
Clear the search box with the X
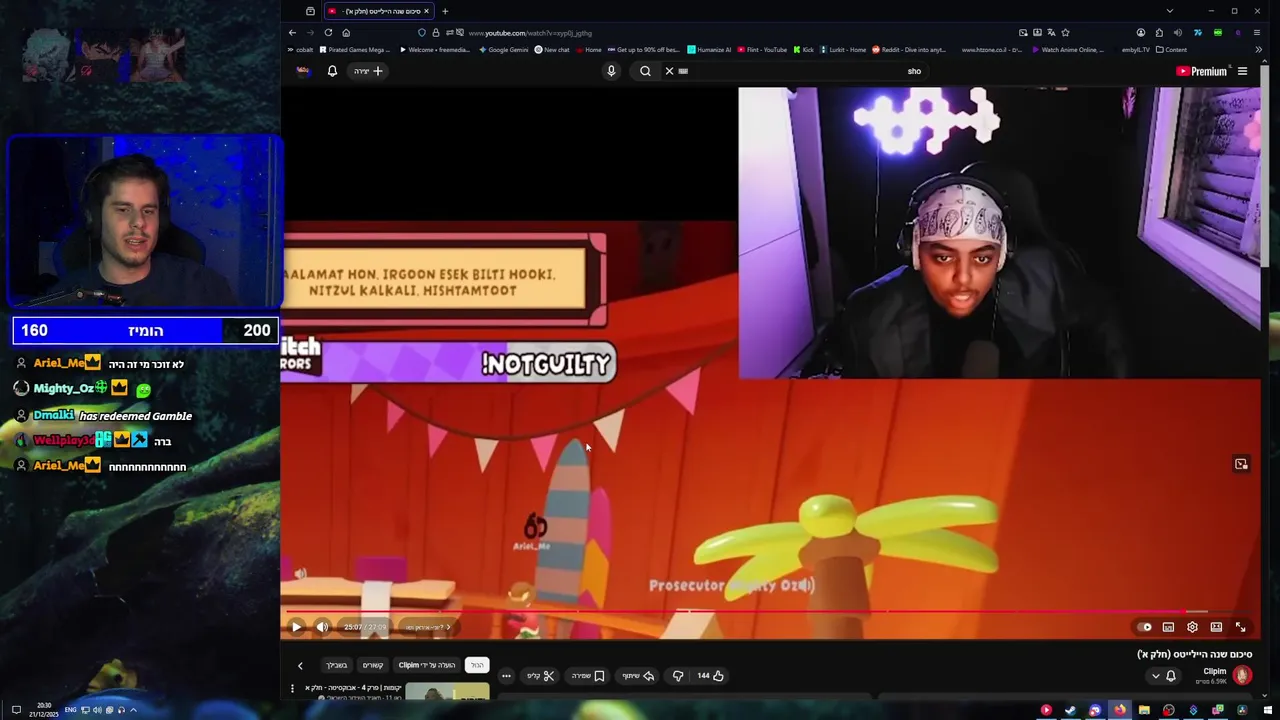point(669,71)
